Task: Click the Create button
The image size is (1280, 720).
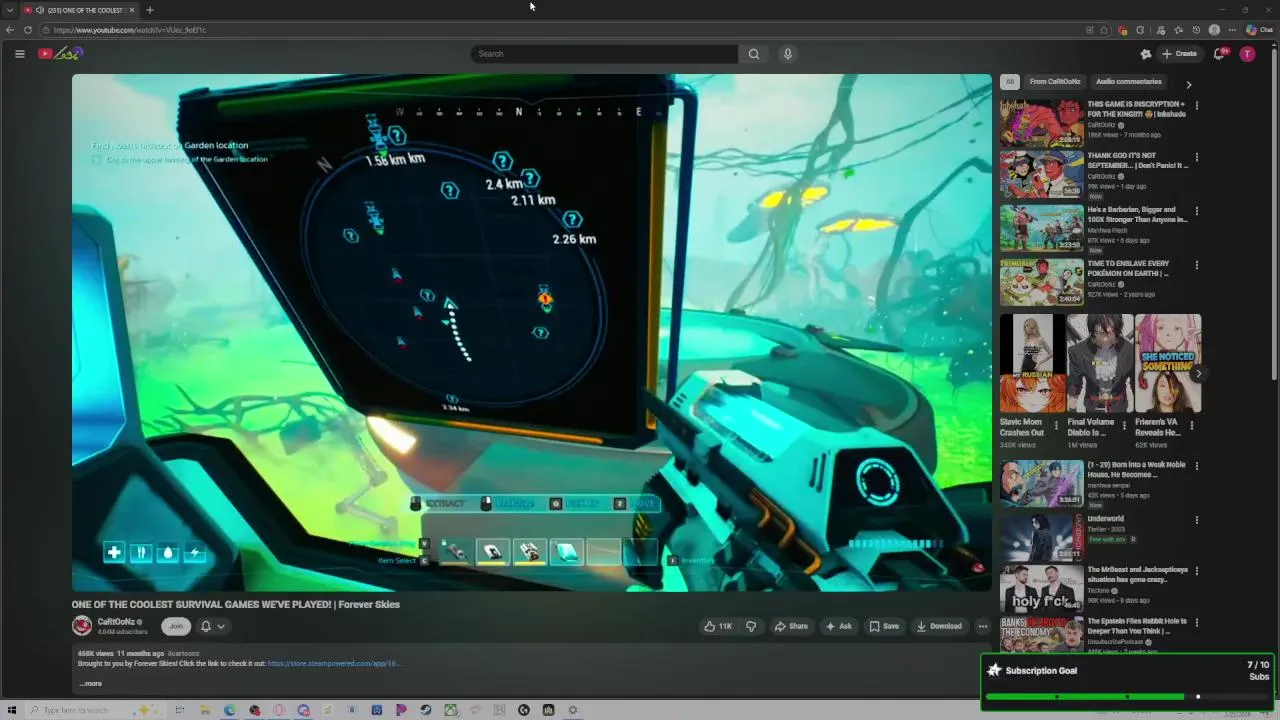Action: 1180,54
